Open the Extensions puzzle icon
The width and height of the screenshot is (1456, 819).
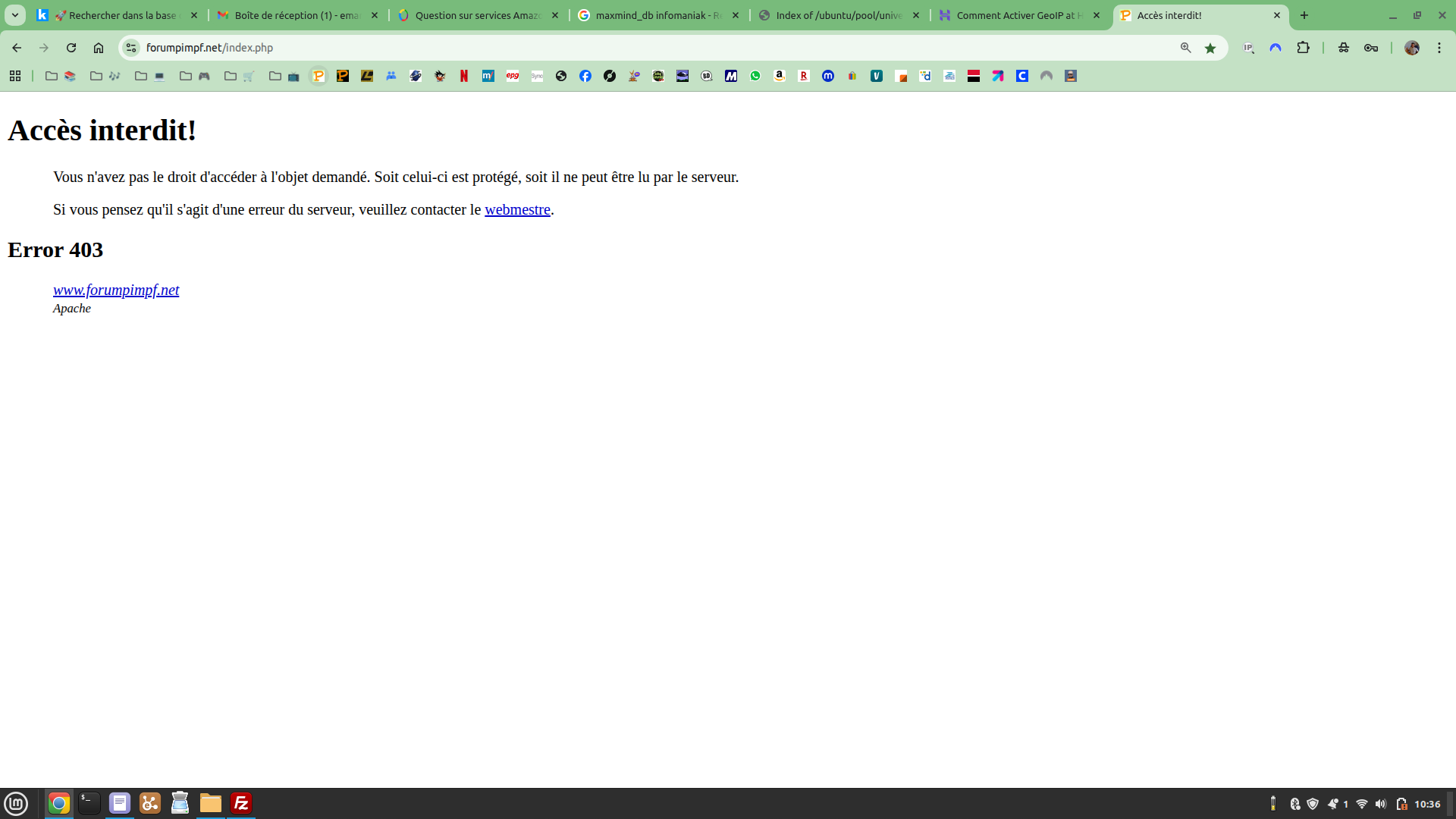(x=1303, y=48)
